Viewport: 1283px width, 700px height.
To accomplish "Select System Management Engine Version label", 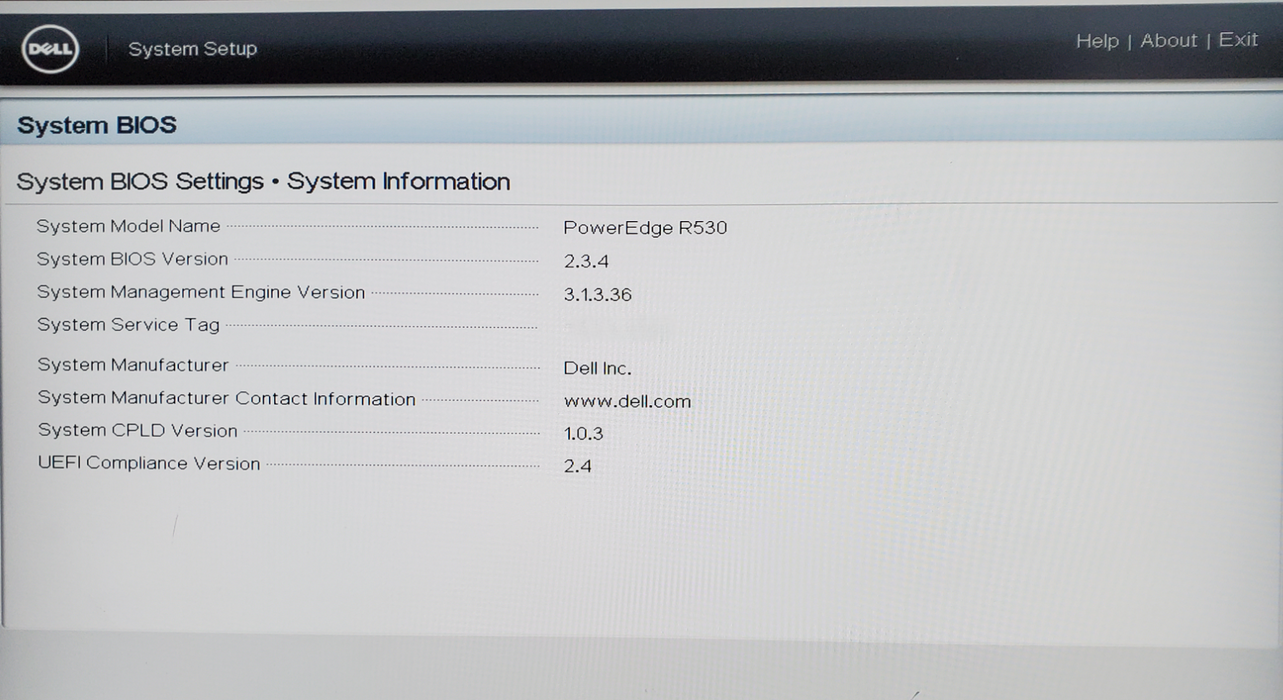I will pos(201,292).
